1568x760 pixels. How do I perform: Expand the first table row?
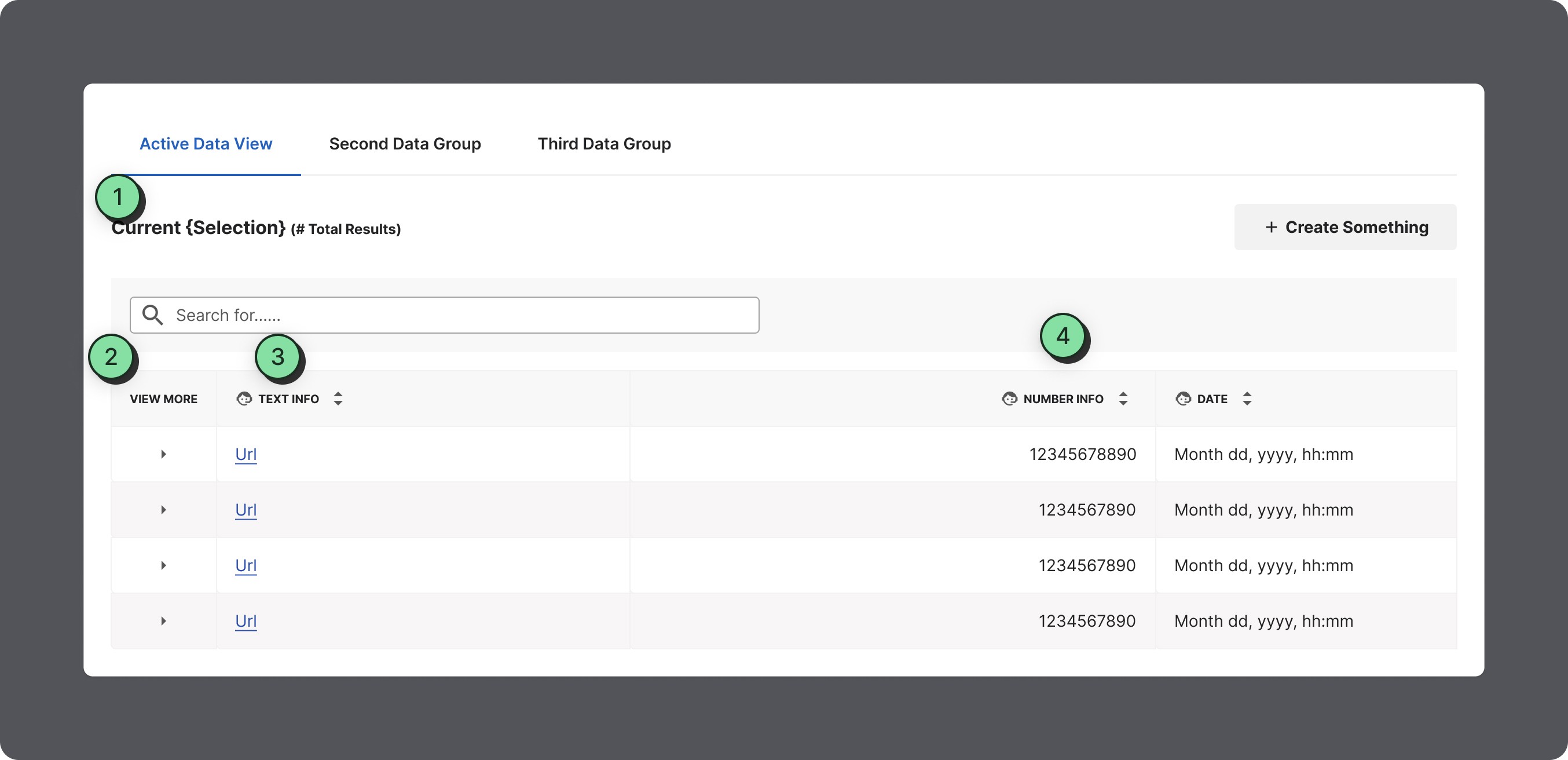(163, 454)
